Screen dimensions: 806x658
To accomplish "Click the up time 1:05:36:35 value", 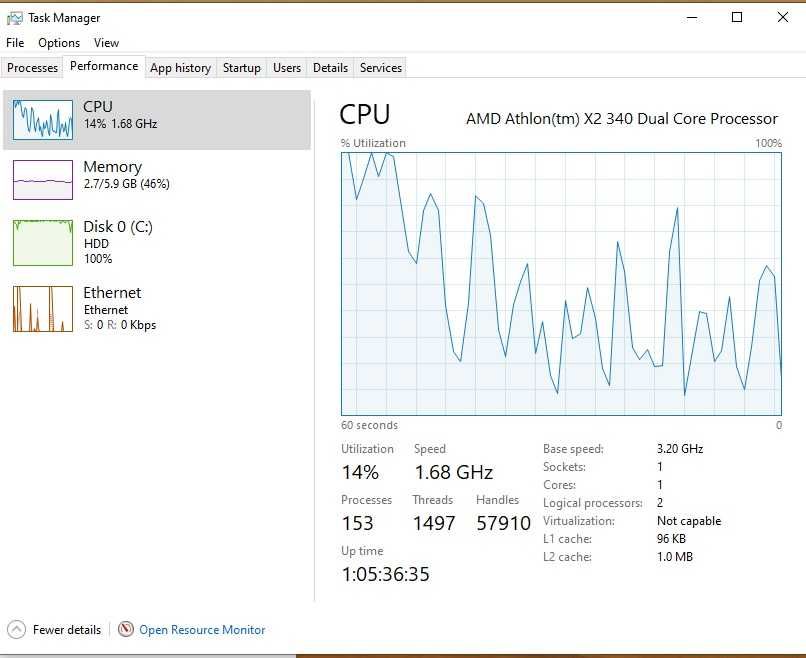I will tap(386, 574).
